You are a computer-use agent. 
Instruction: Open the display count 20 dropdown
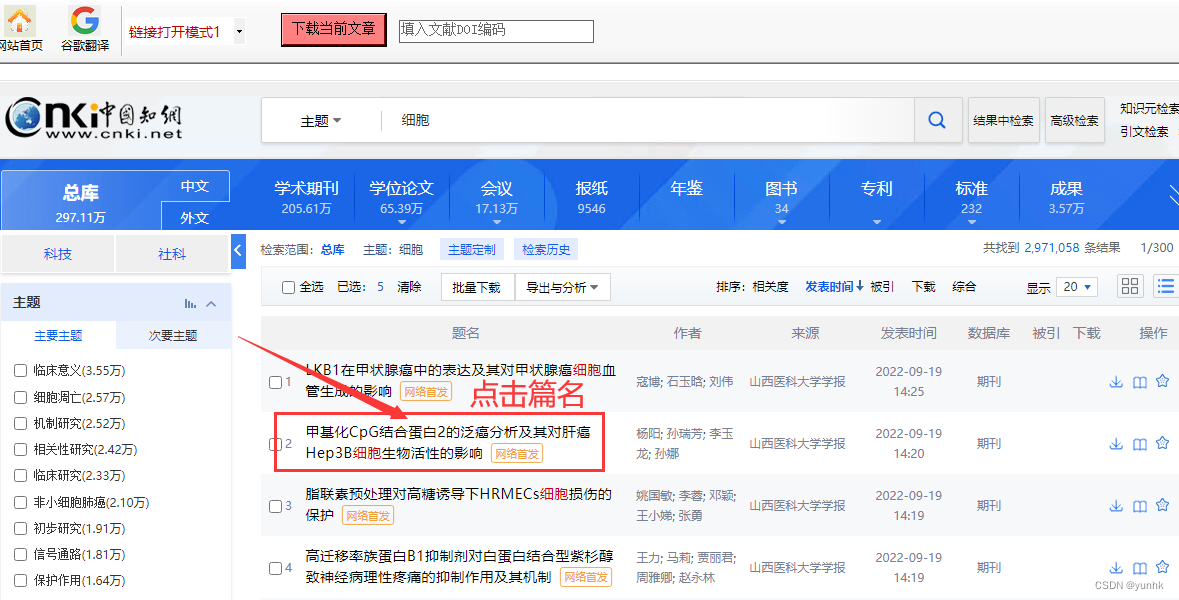[1077, 286]
